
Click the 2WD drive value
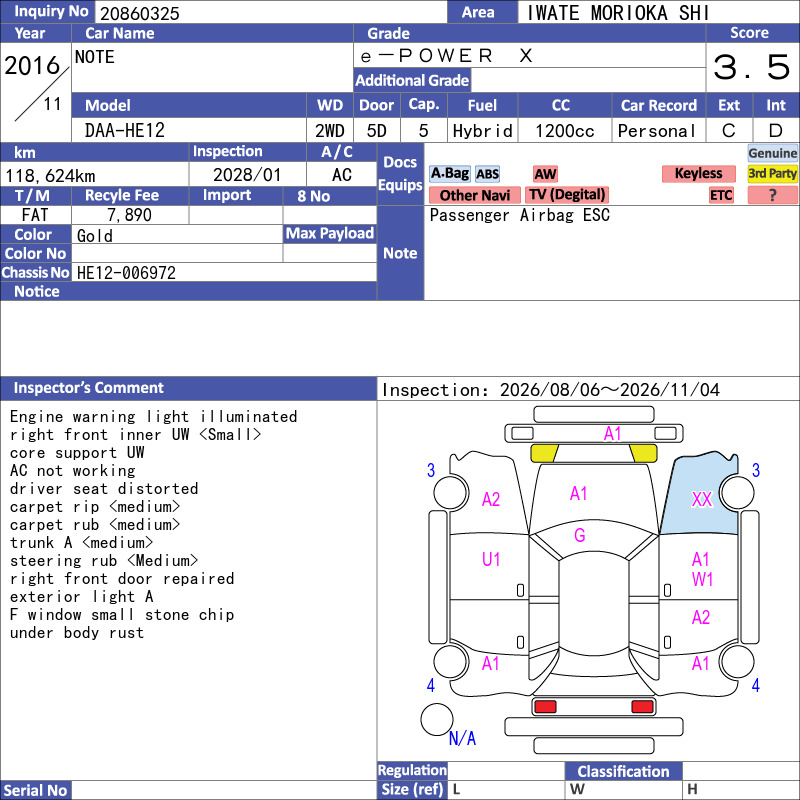[330, 131]
